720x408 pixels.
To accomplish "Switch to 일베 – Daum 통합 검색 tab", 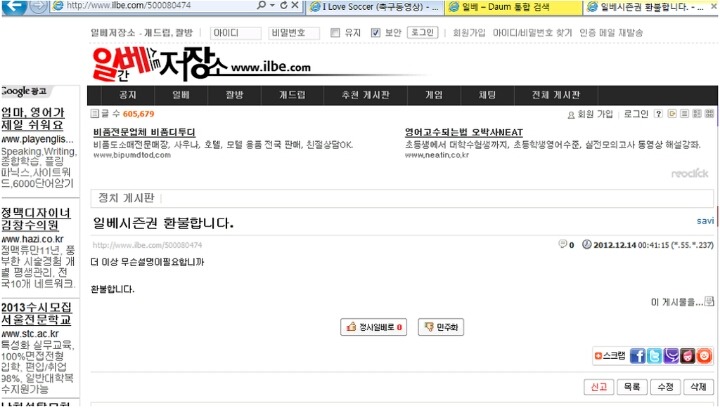I will pos(513,7).
